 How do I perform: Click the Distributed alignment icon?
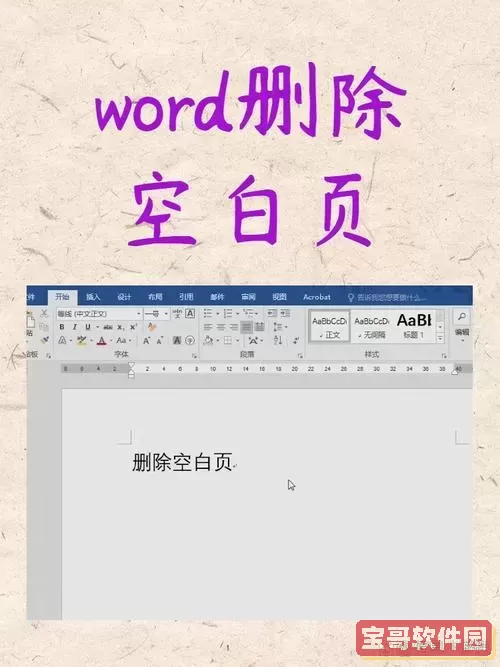click(260, 327)
